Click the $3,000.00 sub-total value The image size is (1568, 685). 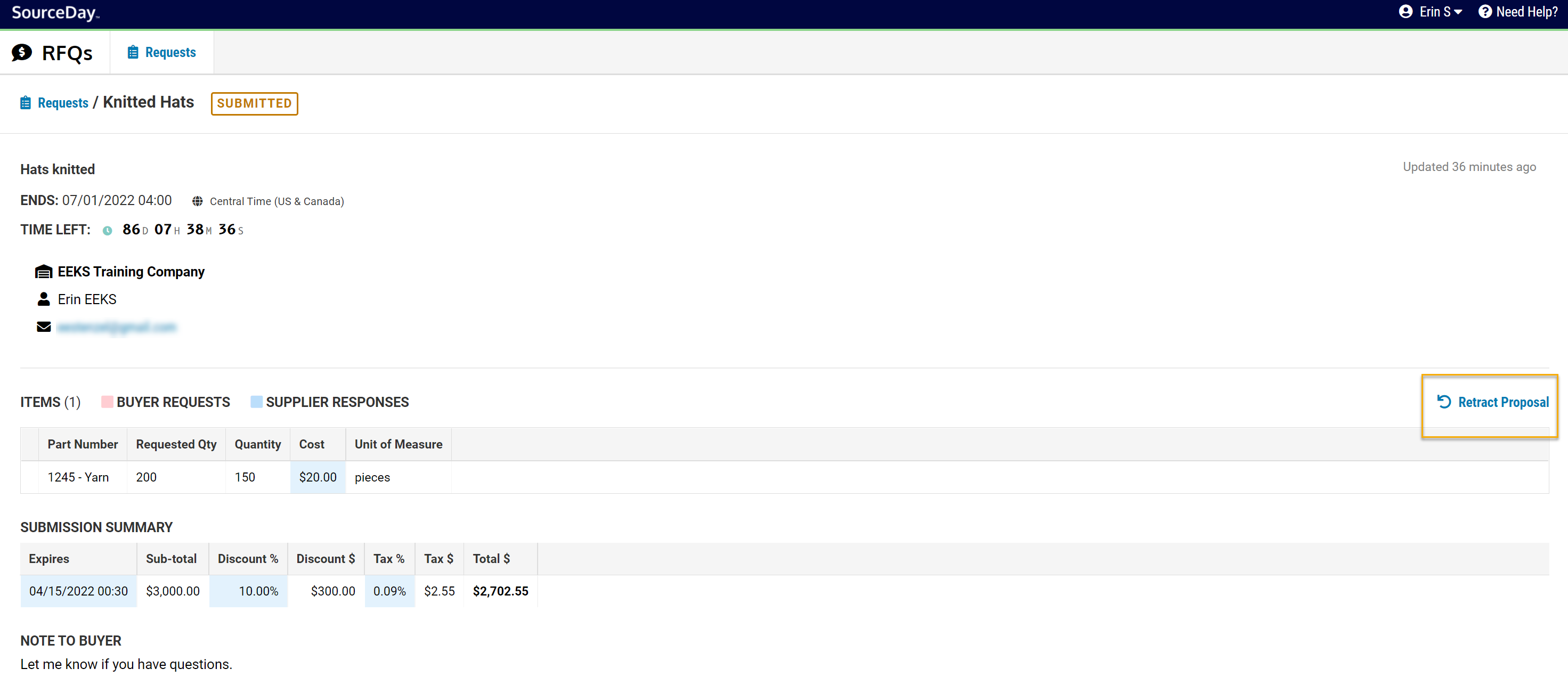[173, 591]
